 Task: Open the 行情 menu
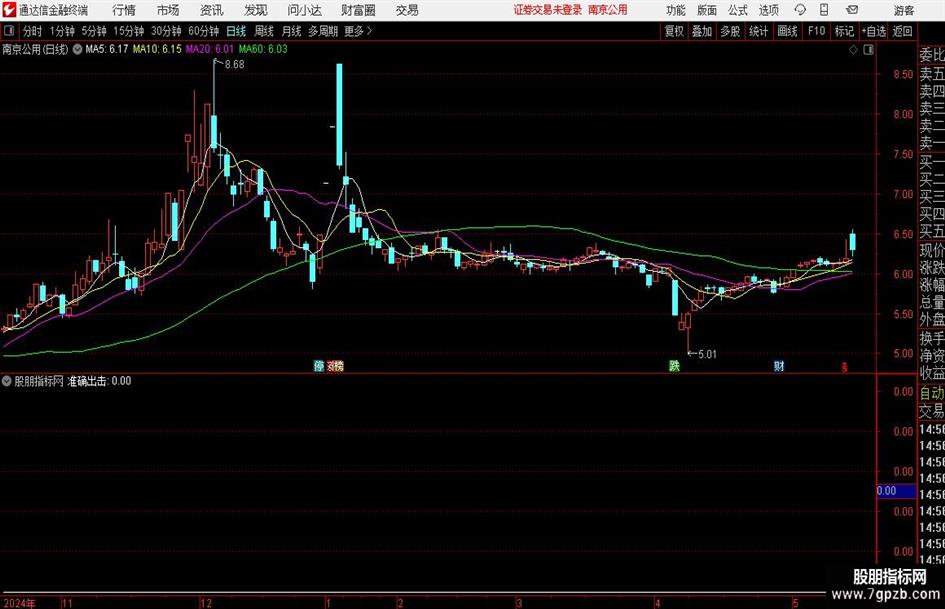[124, 10]
